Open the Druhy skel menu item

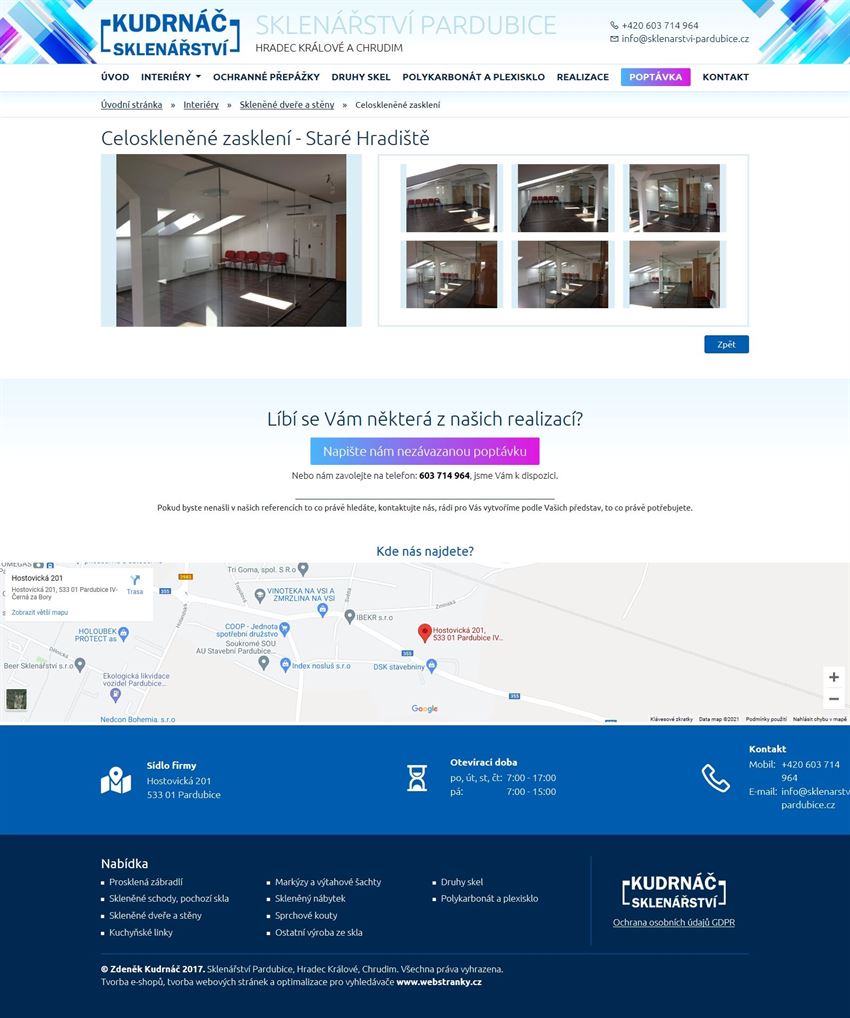click(361, 77)
